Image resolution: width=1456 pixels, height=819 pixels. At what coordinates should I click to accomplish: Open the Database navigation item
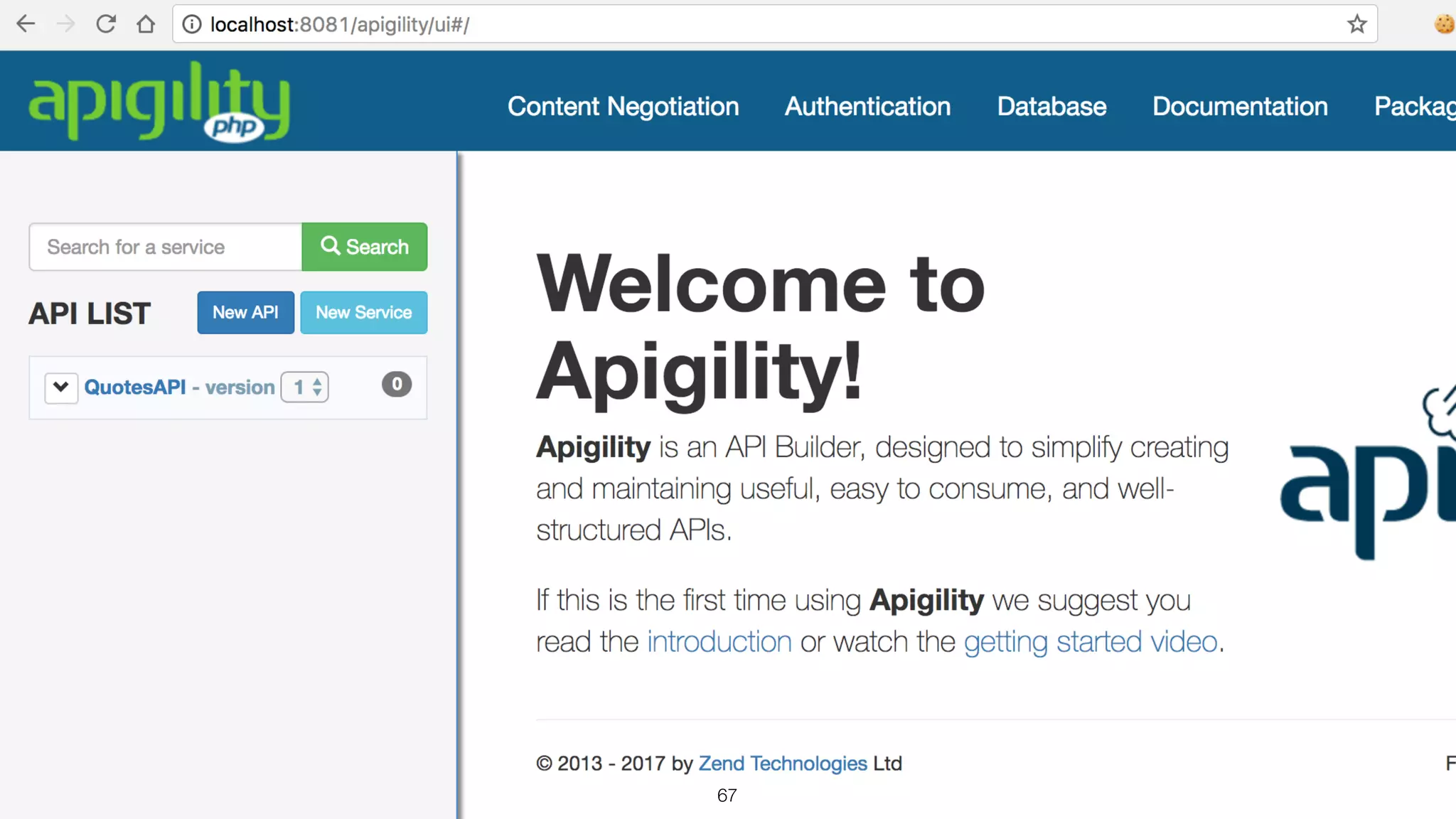point(1051,107)
